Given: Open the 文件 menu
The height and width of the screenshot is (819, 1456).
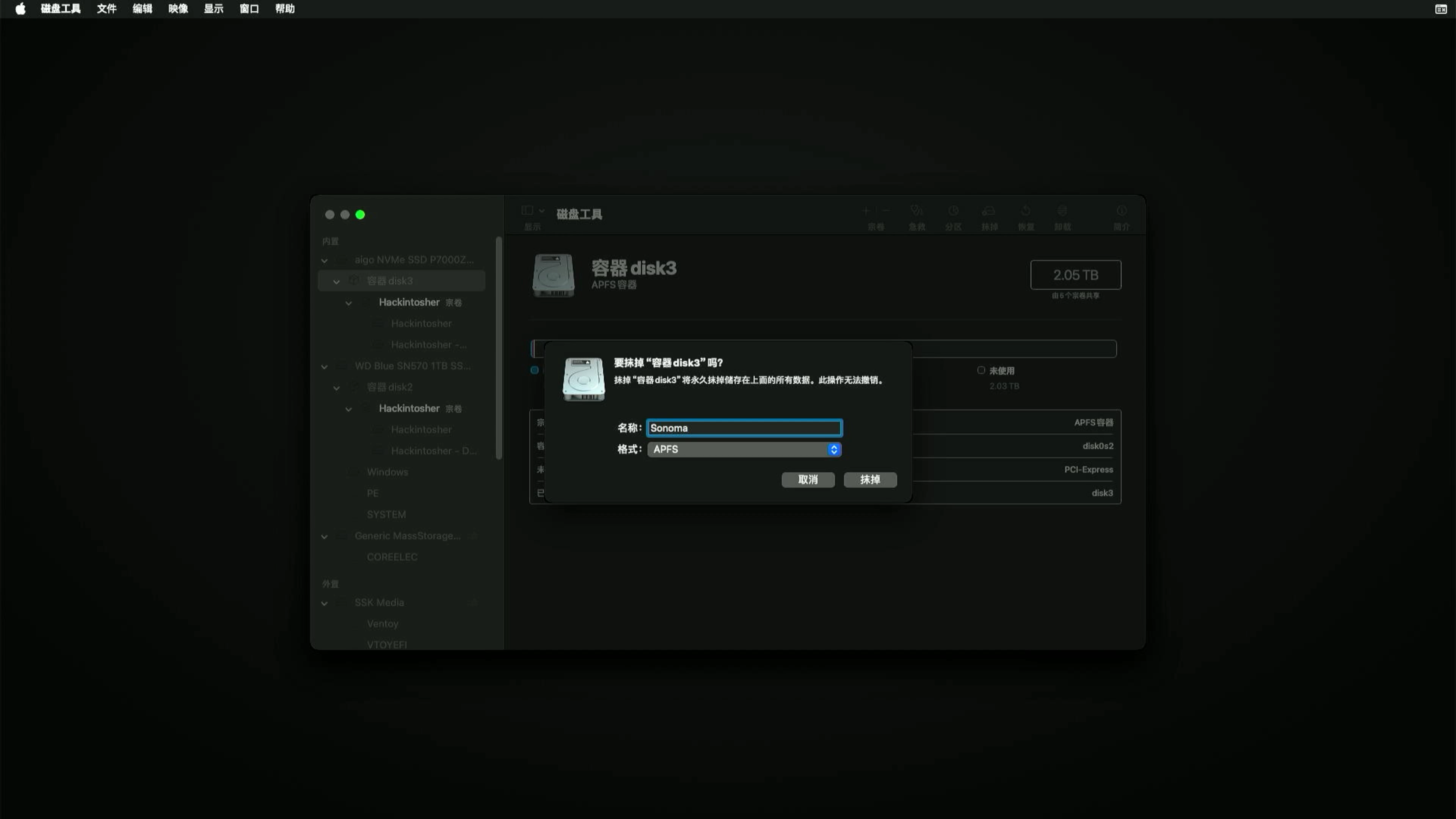Looking at the screenshot, I should tap(106, 8).
